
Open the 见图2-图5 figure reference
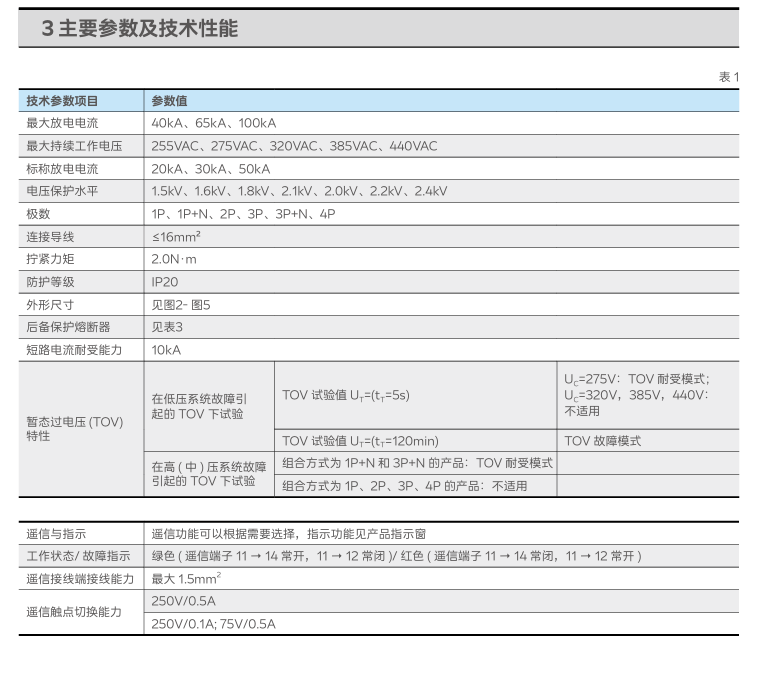(x=181, y=305)
